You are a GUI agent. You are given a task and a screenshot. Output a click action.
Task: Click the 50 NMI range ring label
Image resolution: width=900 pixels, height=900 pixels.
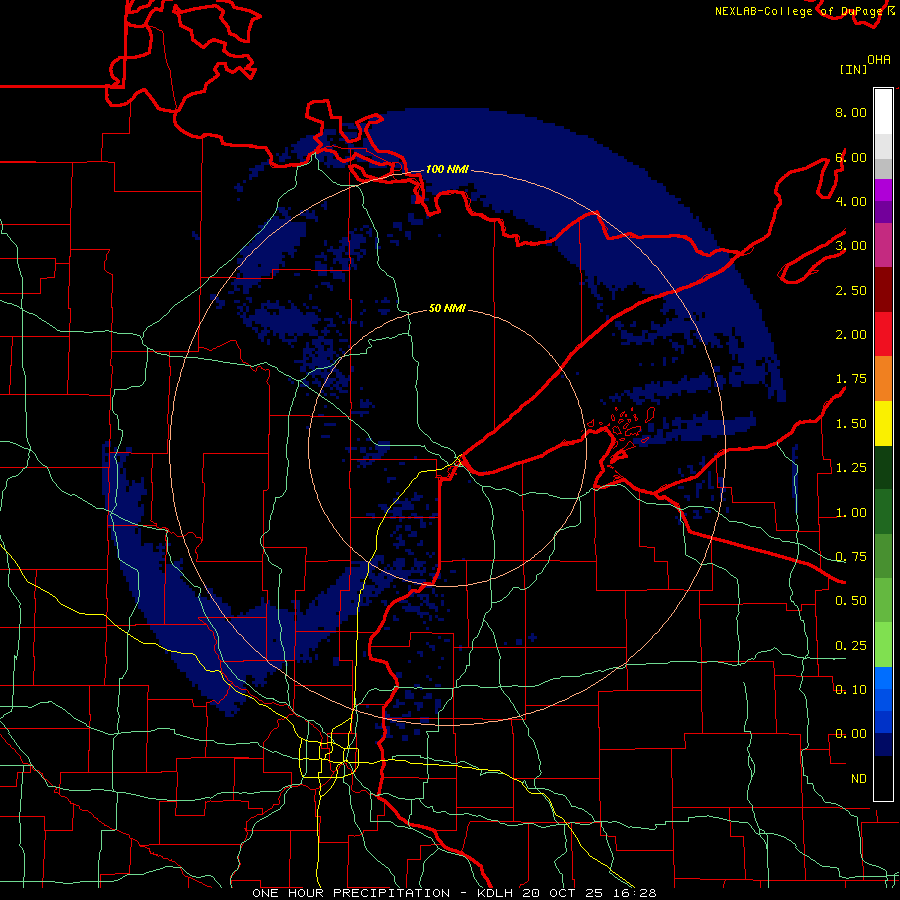(x=447, y=308)
